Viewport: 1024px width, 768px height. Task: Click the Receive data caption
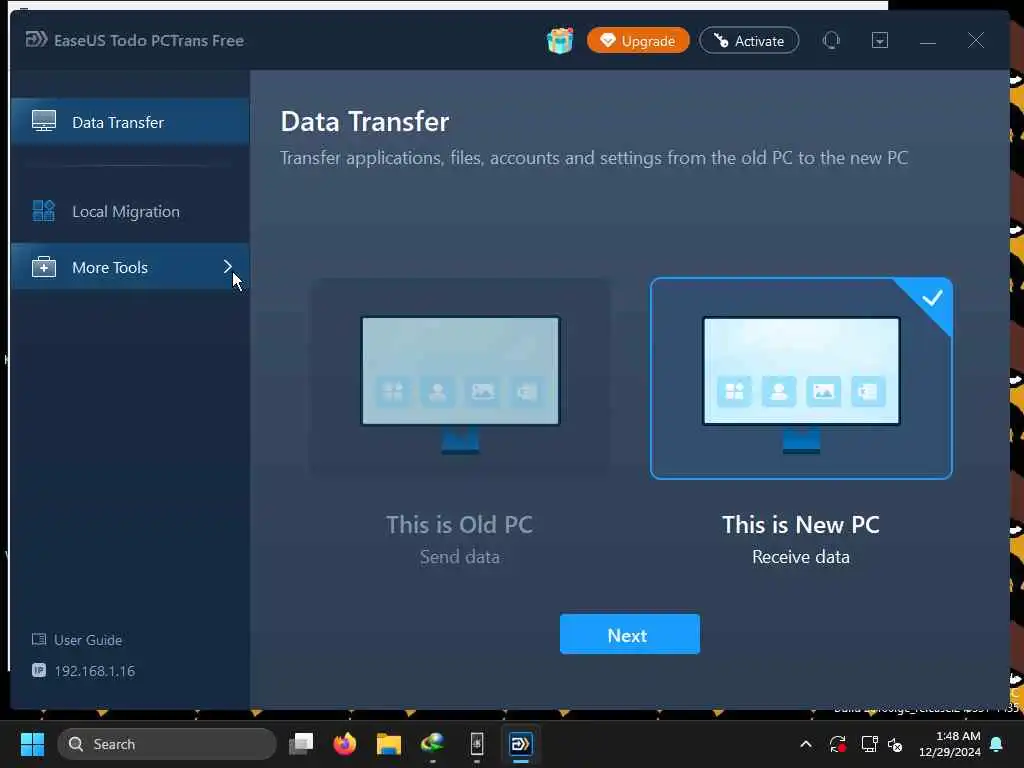(801, 557)
